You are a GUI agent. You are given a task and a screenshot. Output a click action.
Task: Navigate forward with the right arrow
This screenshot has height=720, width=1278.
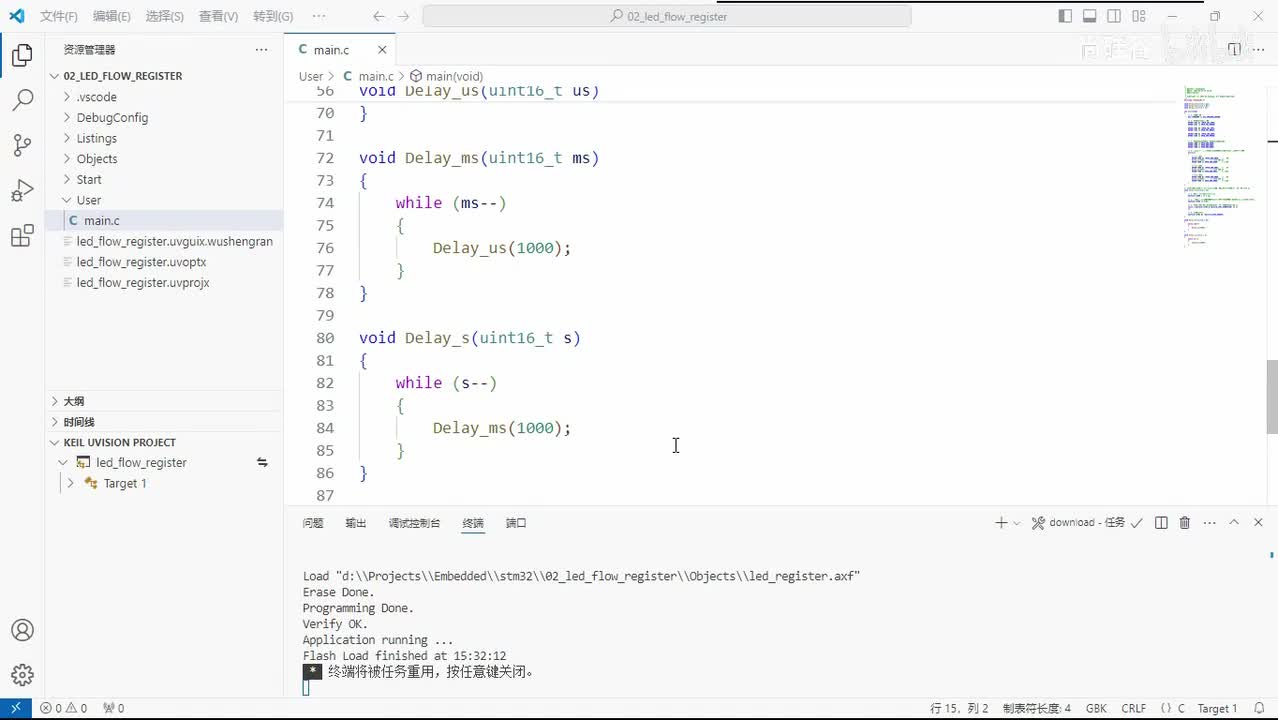403,16
